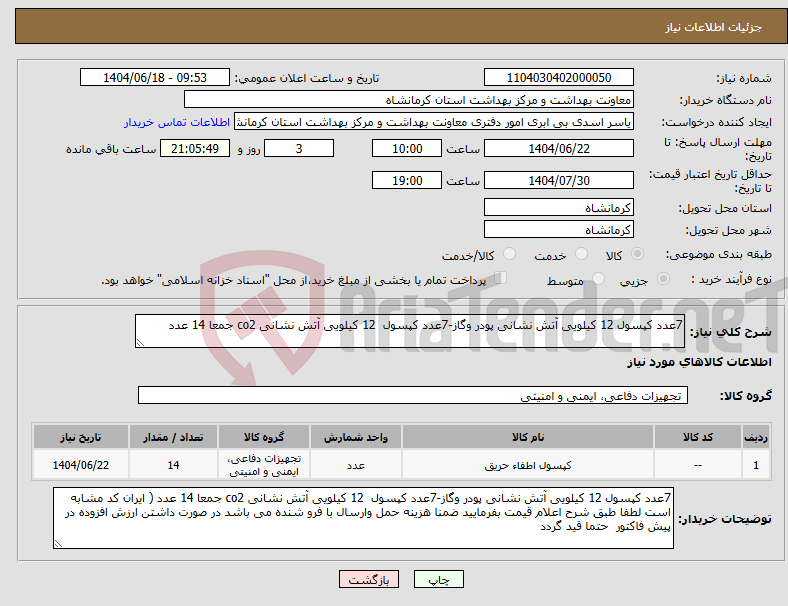Screen dimensions: 788x606
Task: Click the گروه کالا field
Action: coord(413,395)
